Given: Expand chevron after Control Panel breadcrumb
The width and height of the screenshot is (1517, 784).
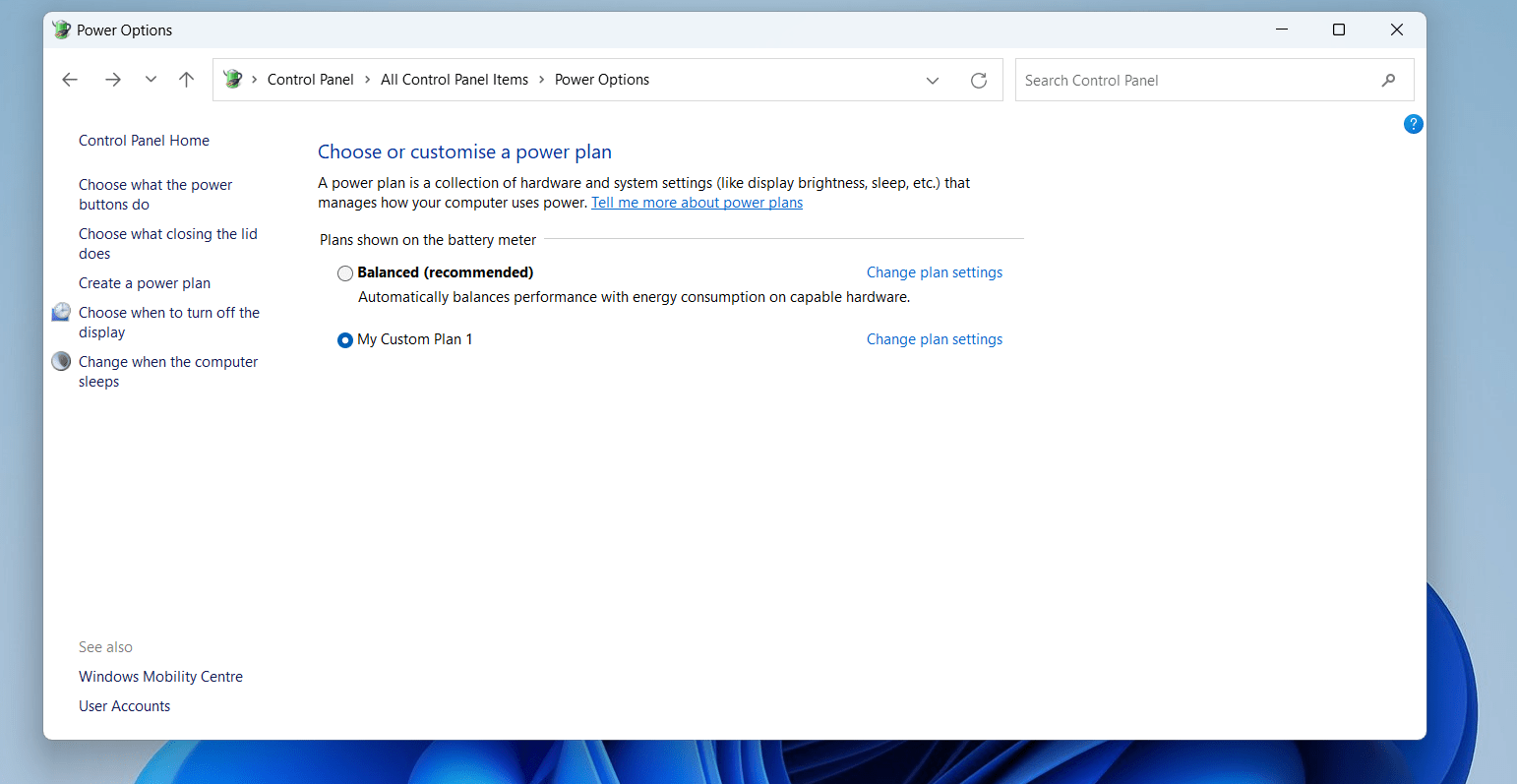Looking at the screenshot, I should tap(368, 80).
